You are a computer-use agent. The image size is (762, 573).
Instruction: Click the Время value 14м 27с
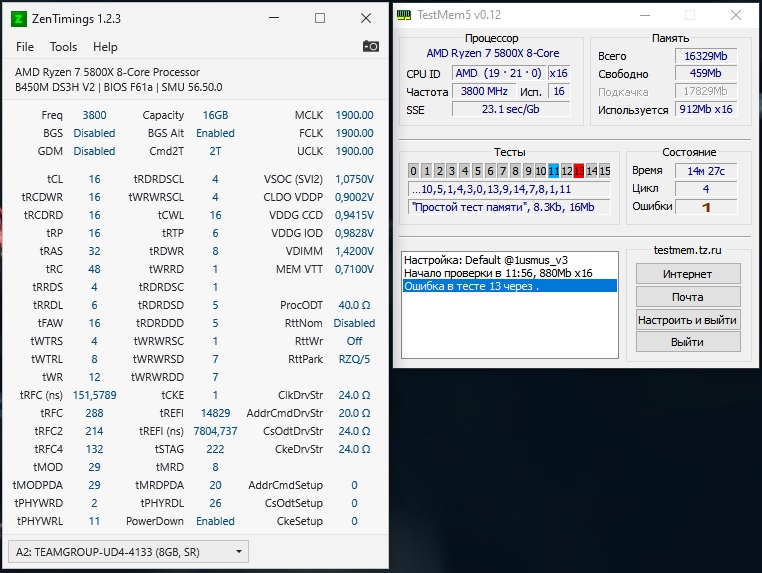[x=706, y=171]
